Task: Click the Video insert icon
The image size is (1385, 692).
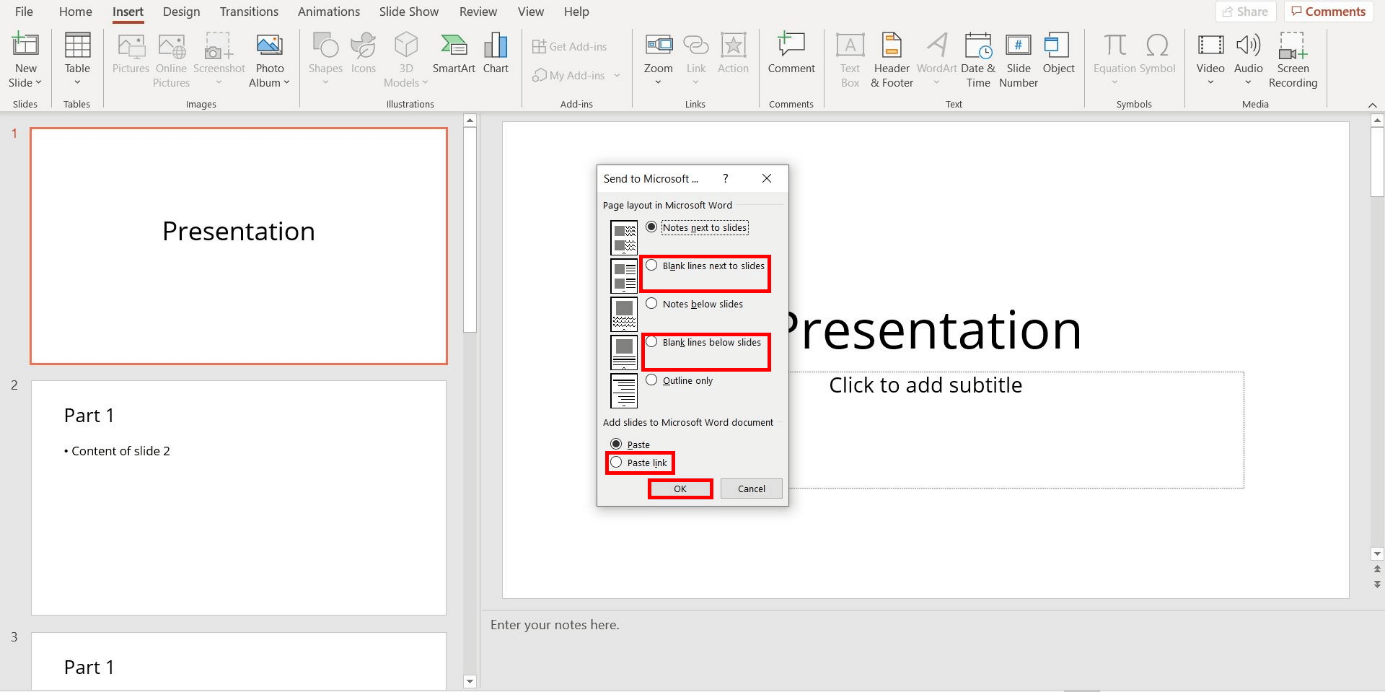Action: pos(1210,46)
